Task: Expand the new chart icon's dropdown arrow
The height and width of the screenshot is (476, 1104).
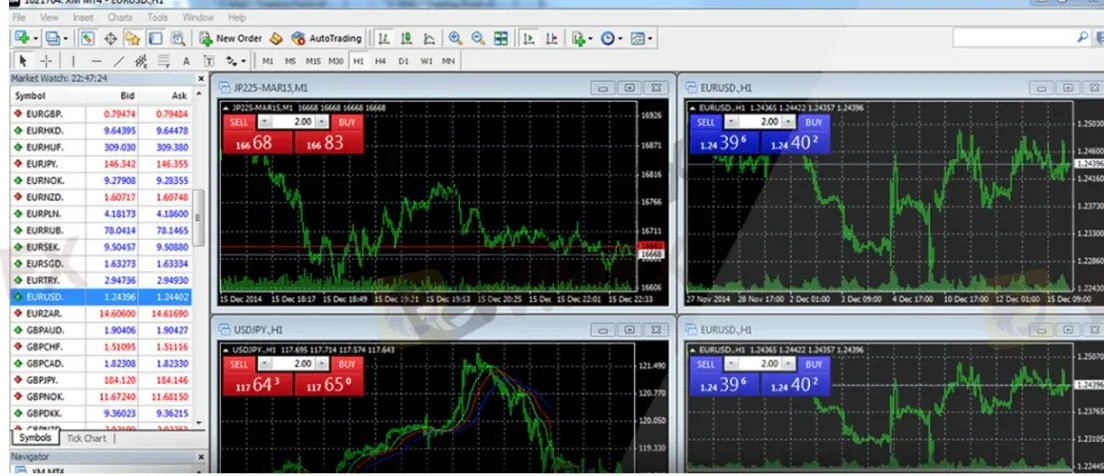Action: coord(35,39)
